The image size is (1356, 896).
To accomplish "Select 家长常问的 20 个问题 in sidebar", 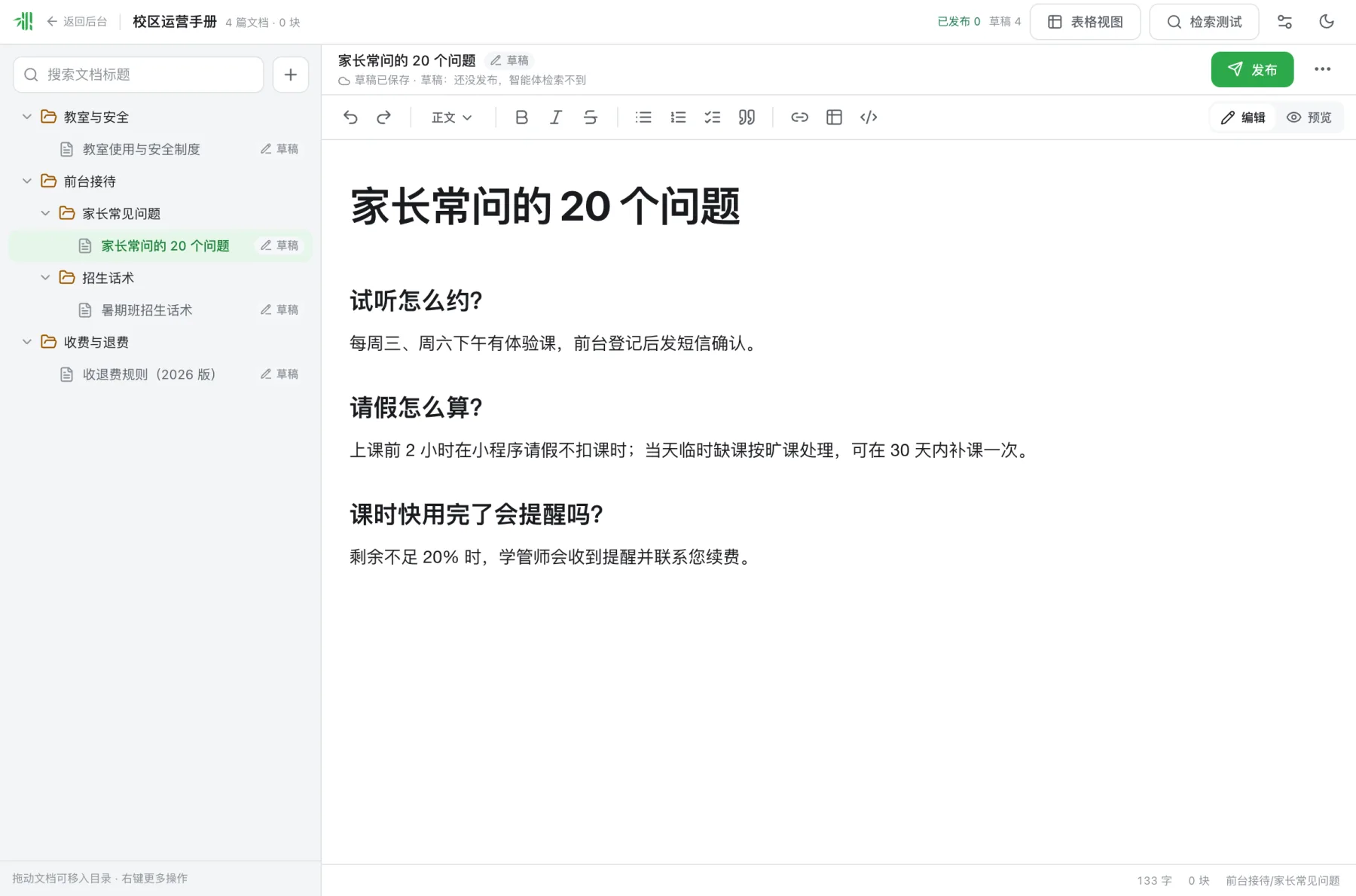I will [x=160, y=245].
